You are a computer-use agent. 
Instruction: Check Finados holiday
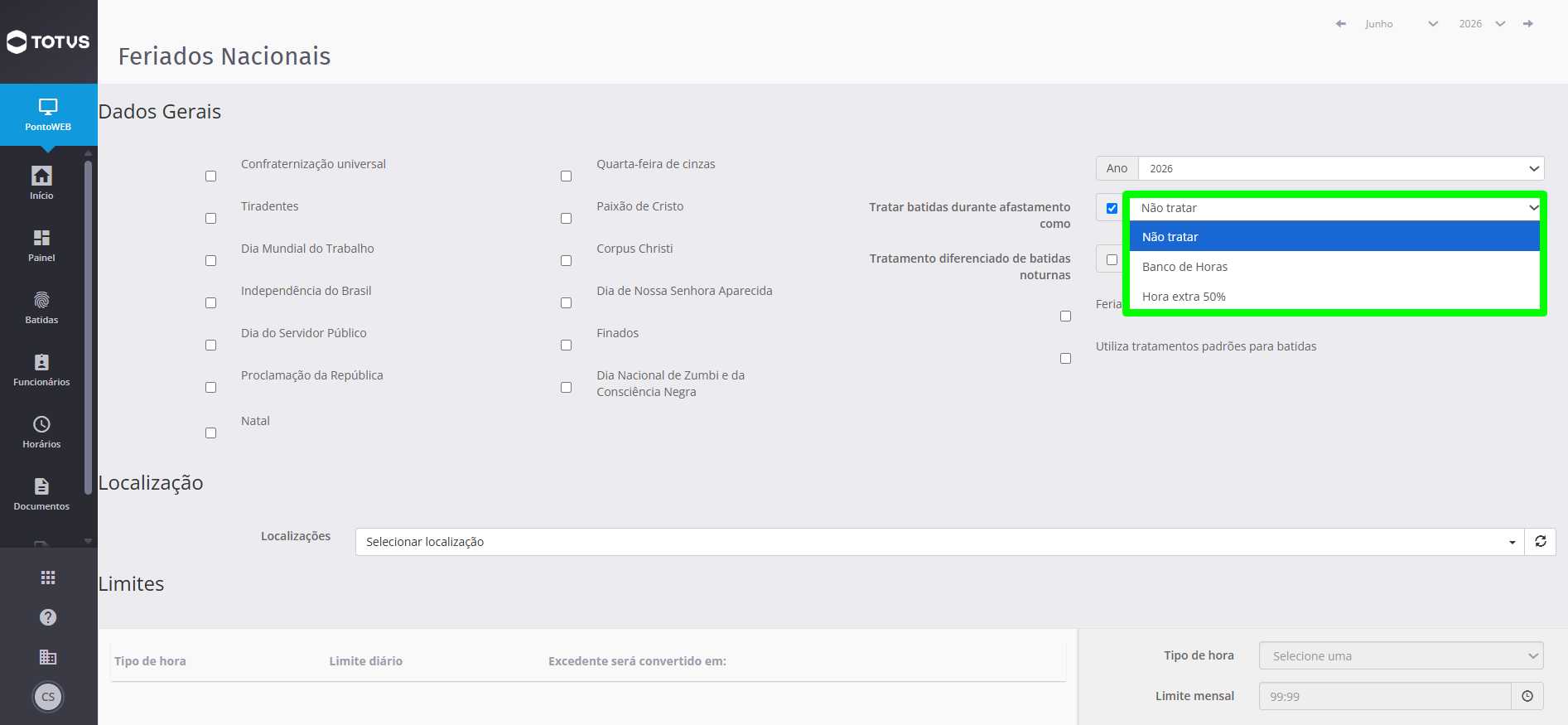(x=566, y=346)
